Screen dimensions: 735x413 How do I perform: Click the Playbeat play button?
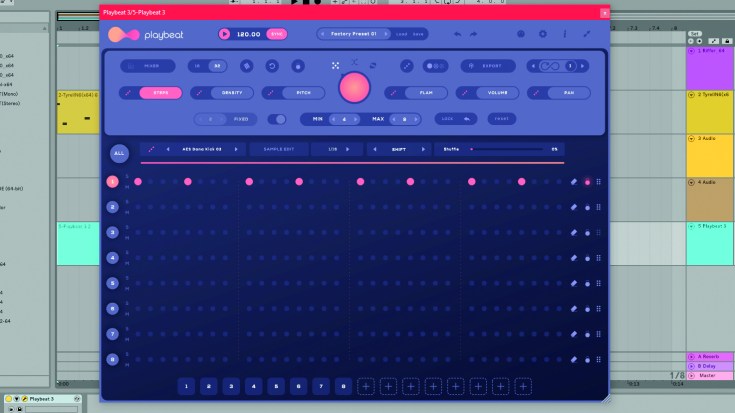[x=225, y=34]
